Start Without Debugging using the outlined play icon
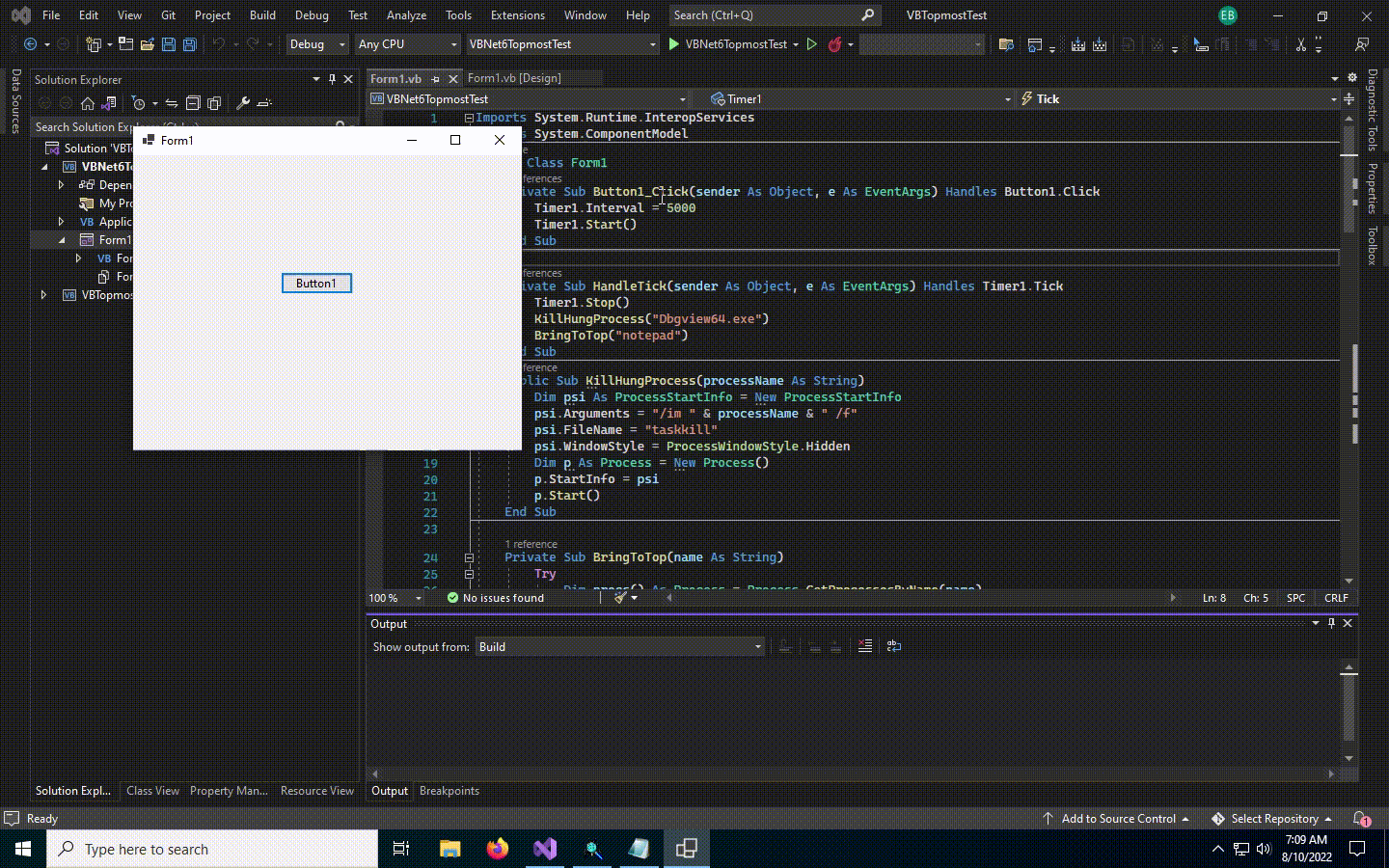 click(x=811, y=44)
